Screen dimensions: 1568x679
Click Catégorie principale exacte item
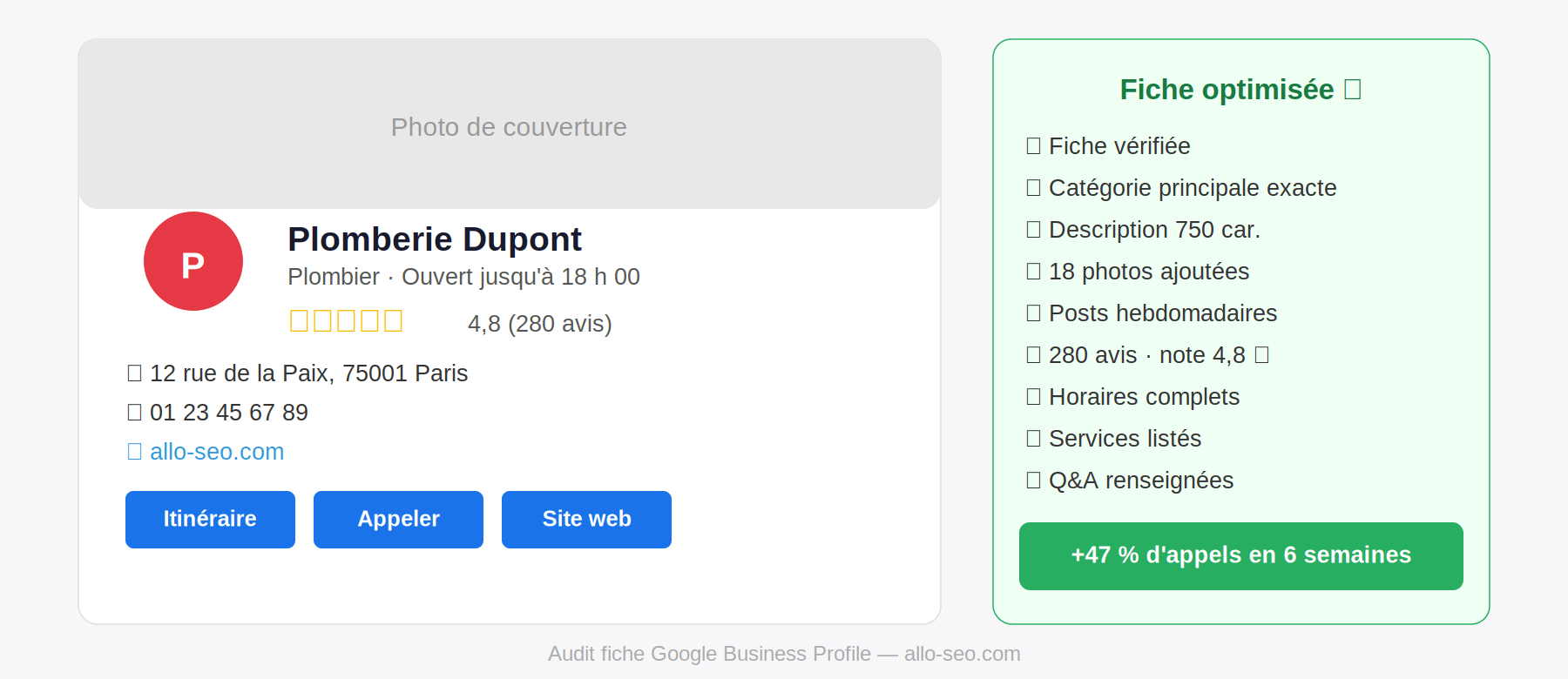1181,188
